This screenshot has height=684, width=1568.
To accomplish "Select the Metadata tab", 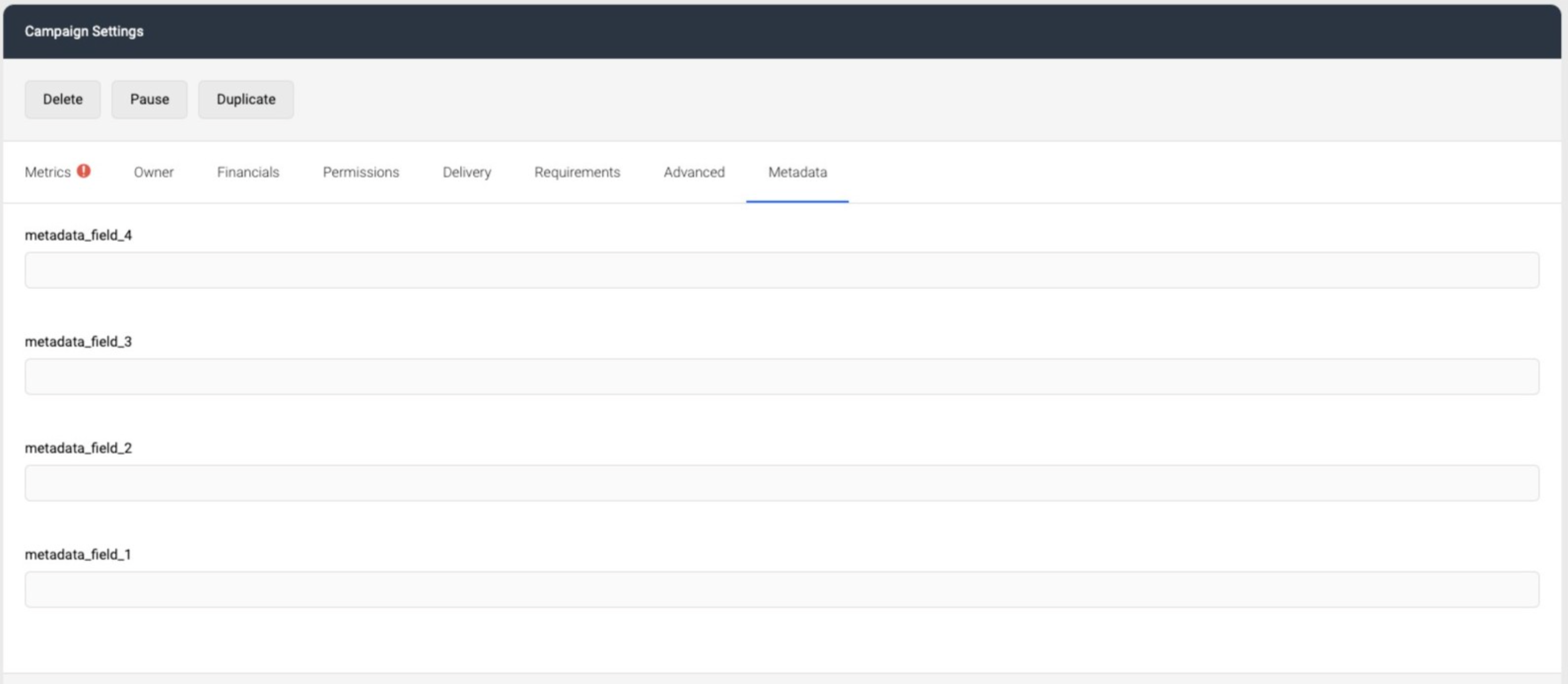I will coord(798,172).
